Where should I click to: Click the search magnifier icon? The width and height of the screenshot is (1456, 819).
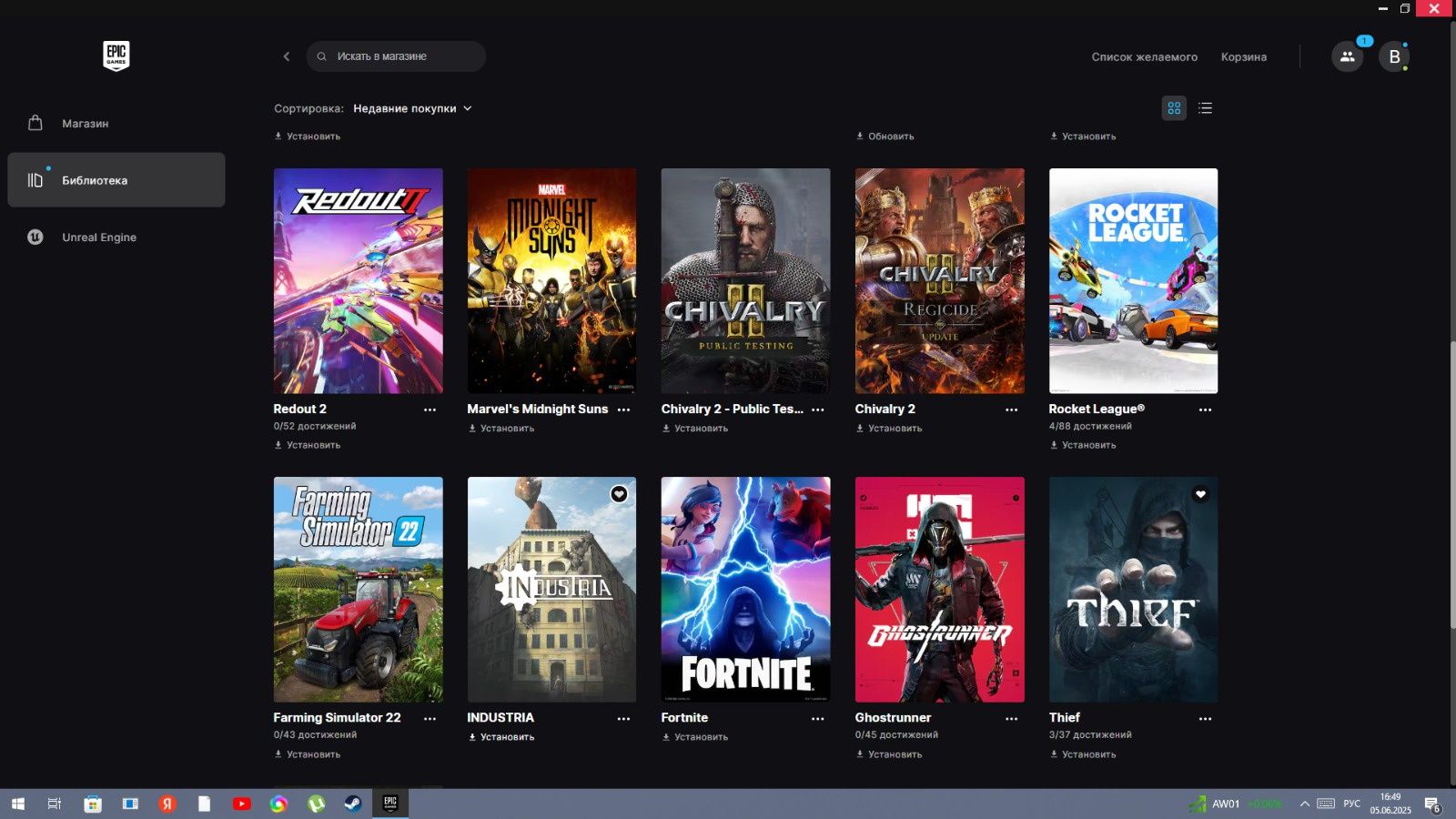(x=321, y=56)
